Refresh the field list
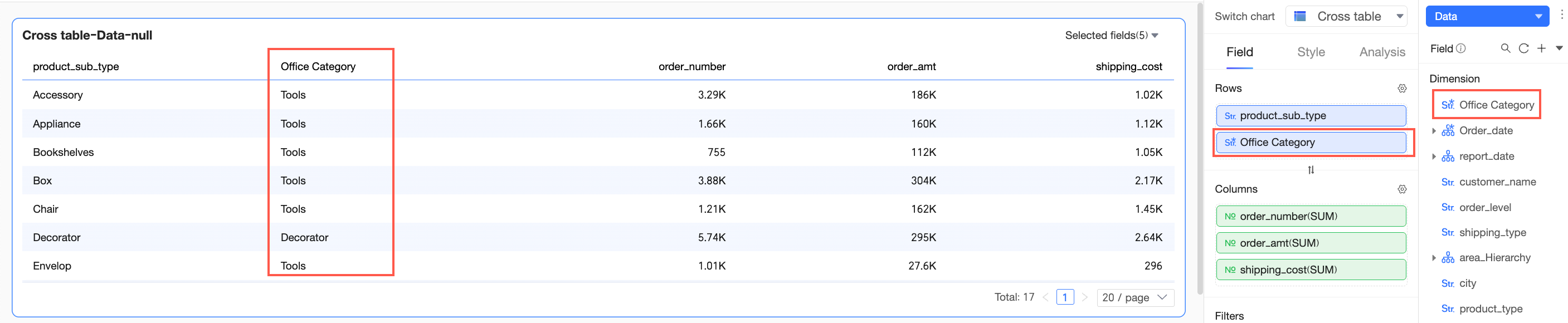 tap(1523, 48)
